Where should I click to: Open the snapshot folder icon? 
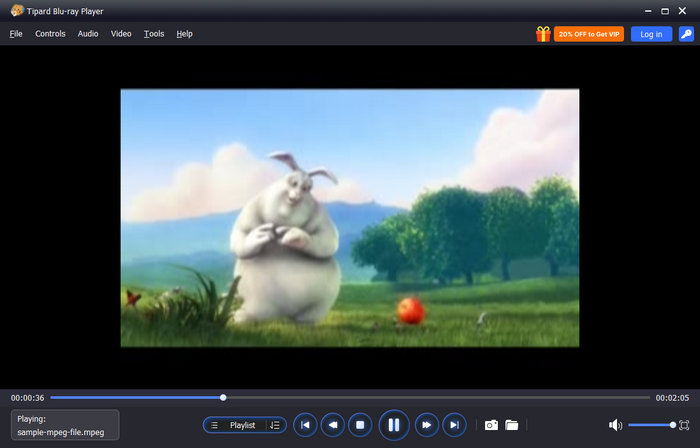click(x=512, y=425)
